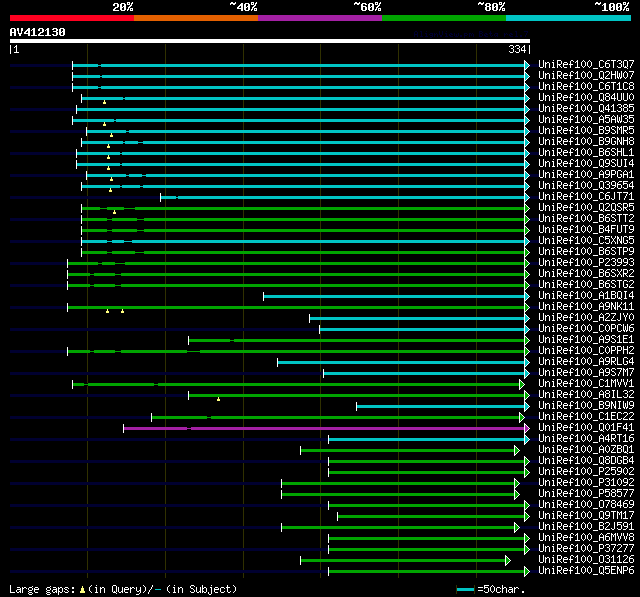This screenshot has width=640, height=597.
Task: Select the UniRef100_B9NIW9 label
Action: tap(586, 406)
